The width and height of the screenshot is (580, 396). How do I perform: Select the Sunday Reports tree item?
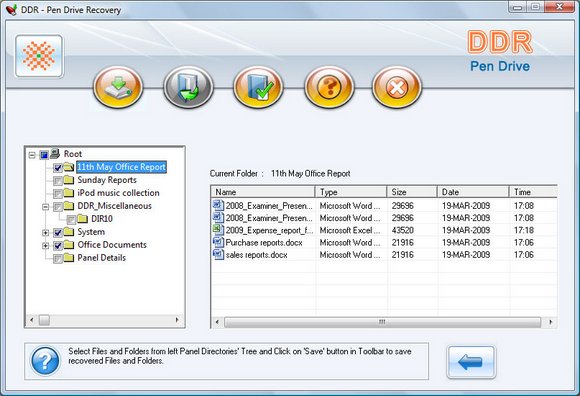(107, 180)
